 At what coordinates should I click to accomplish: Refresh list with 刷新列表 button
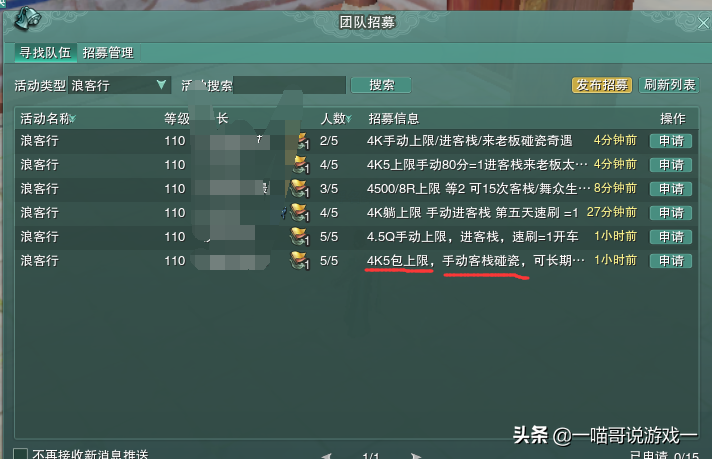[669, 85]
